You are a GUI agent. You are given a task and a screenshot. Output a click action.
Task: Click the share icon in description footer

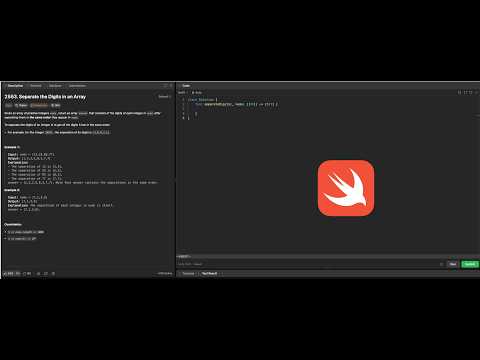46,274
